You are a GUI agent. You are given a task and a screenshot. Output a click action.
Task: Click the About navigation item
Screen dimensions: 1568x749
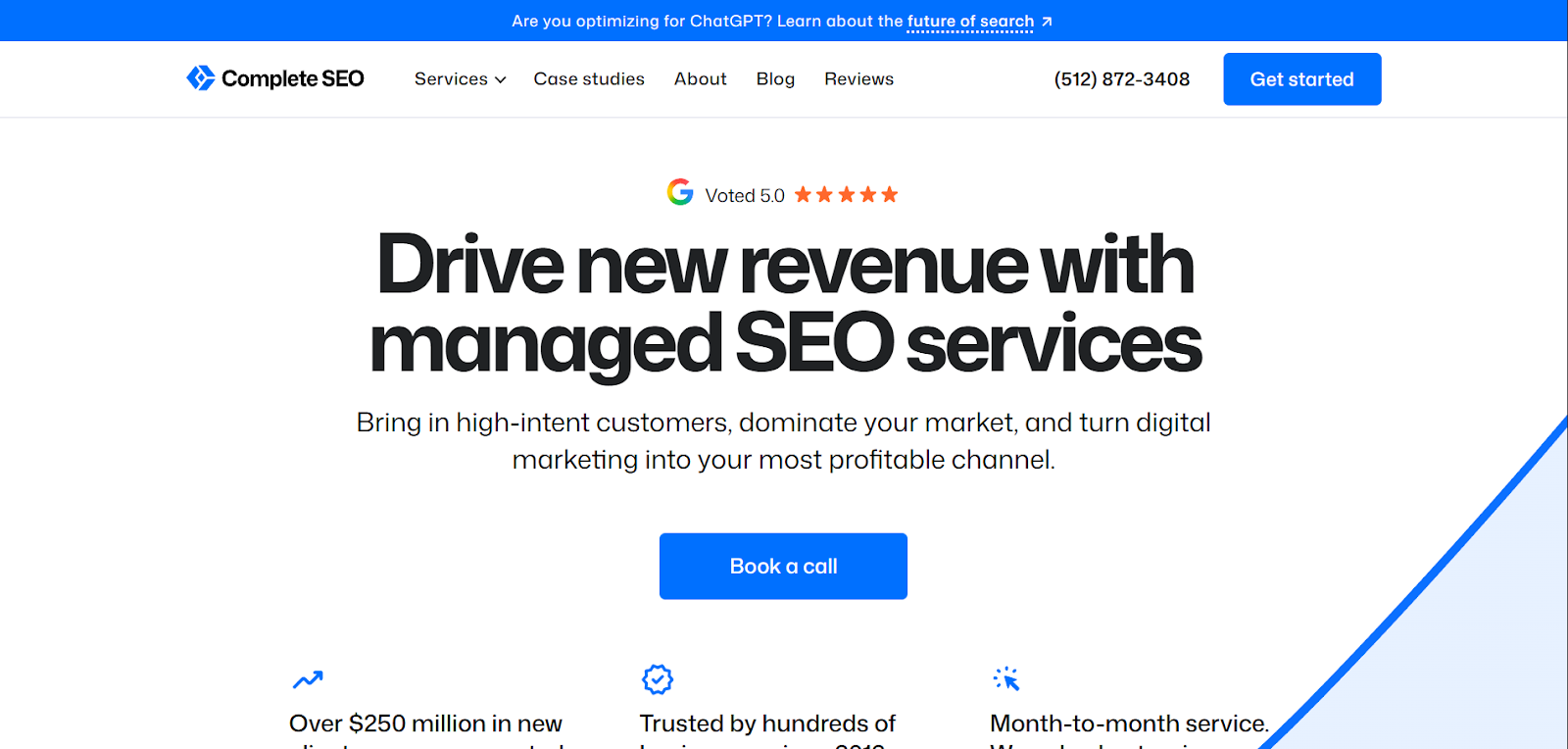click(x=699, y=78)
